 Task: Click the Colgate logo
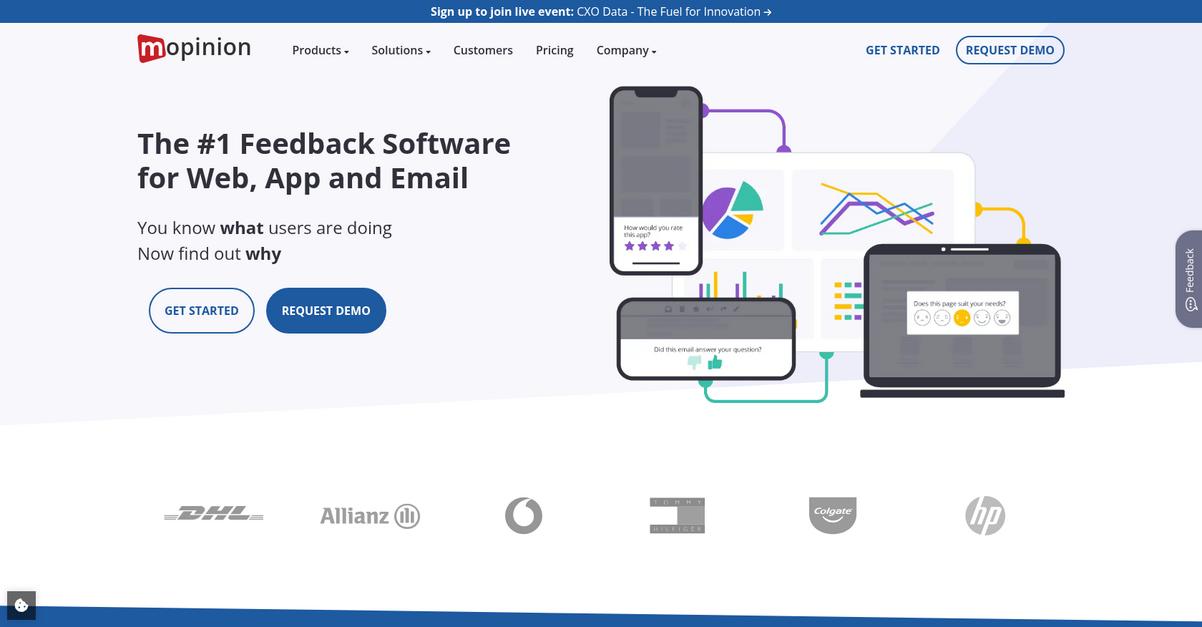coord(832,515)
